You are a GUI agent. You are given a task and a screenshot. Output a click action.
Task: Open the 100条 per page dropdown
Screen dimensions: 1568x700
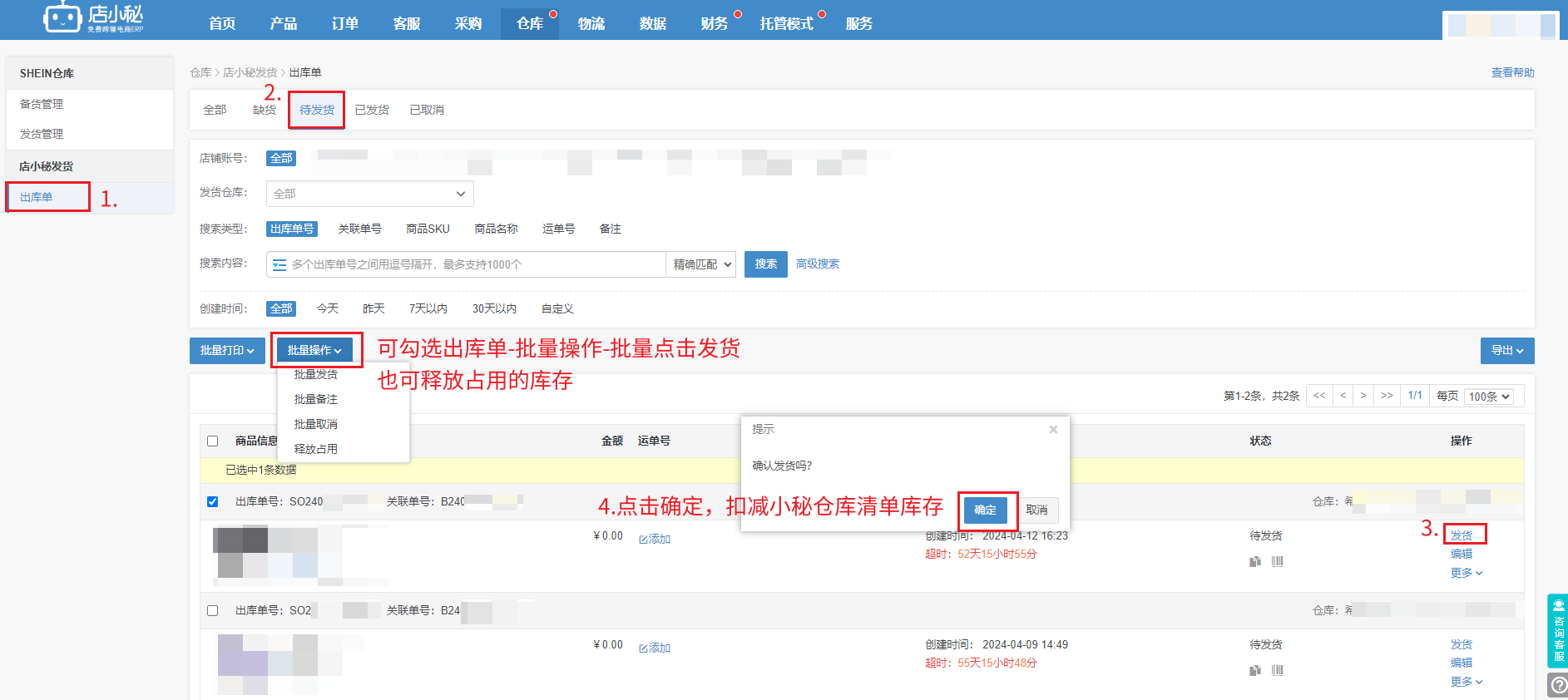(x=1489, y=397)
